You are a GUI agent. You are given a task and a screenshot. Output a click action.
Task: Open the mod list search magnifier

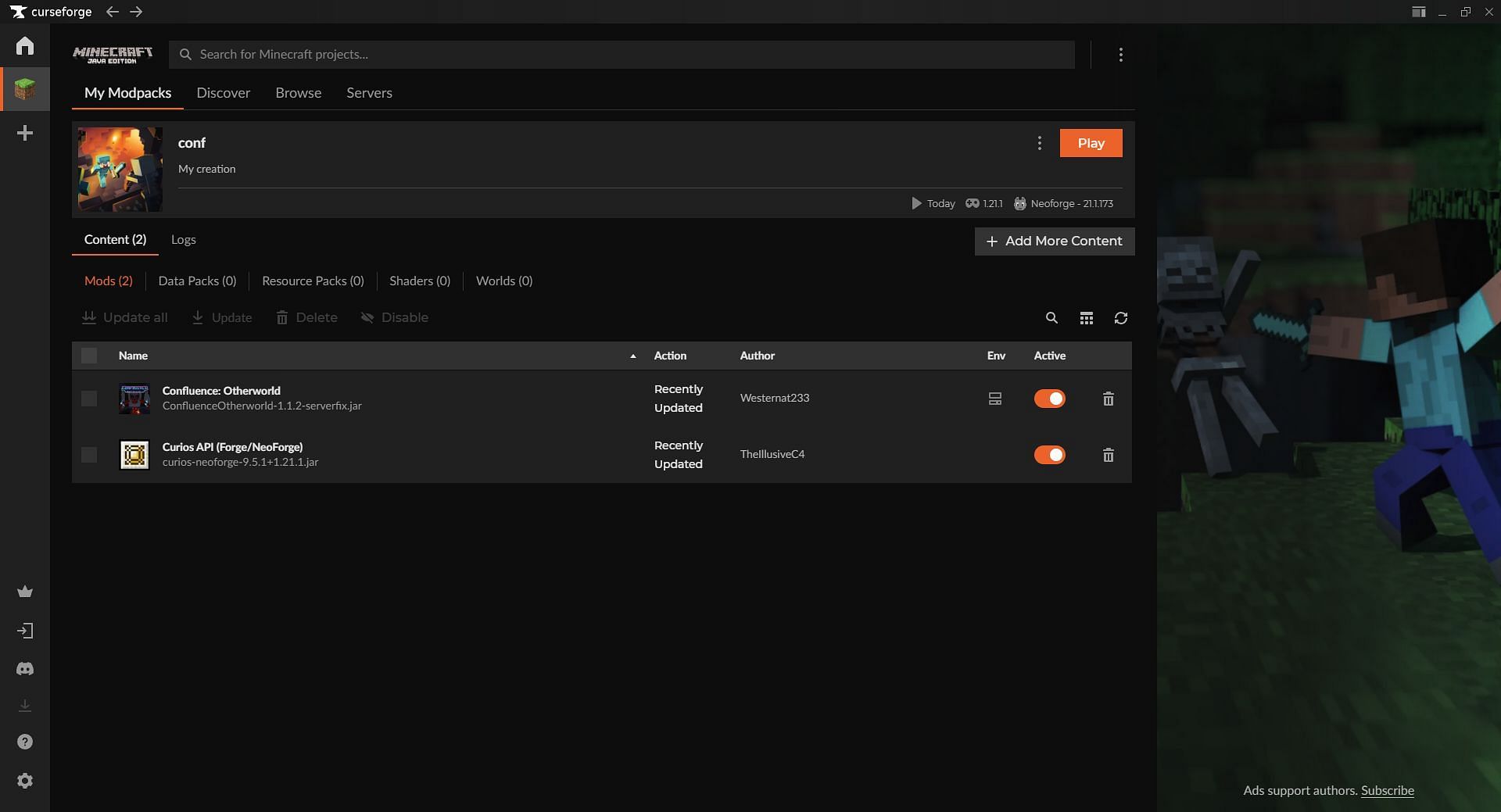[1051, 318]
